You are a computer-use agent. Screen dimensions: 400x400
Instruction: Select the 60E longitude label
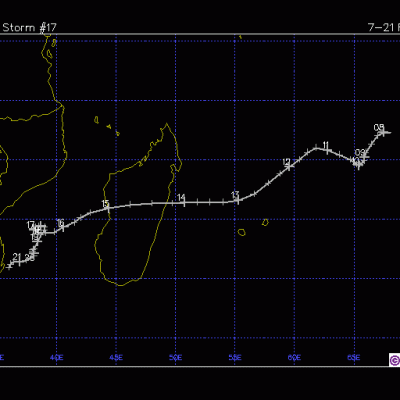294,358
